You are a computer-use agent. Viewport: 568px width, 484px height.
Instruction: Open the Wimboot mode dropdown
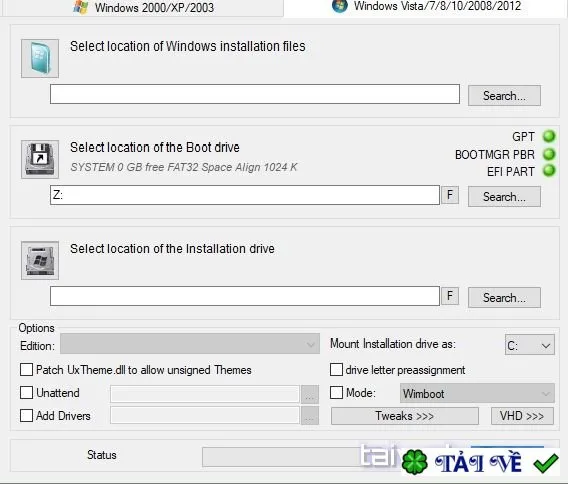pos(477,393)
